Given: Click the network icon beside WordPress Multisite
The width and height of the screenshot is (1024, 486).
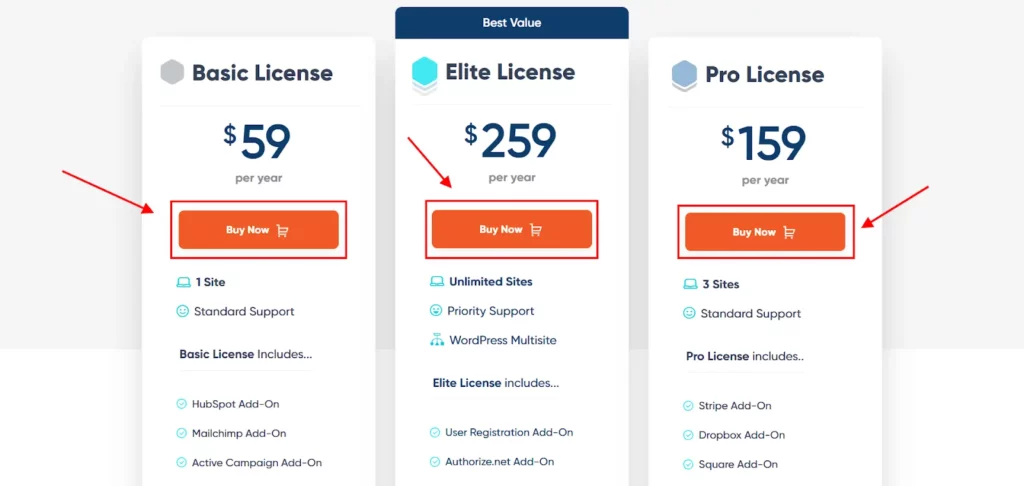Looking at the screenshot, I should pyautogui.click(x=436, y=340).
